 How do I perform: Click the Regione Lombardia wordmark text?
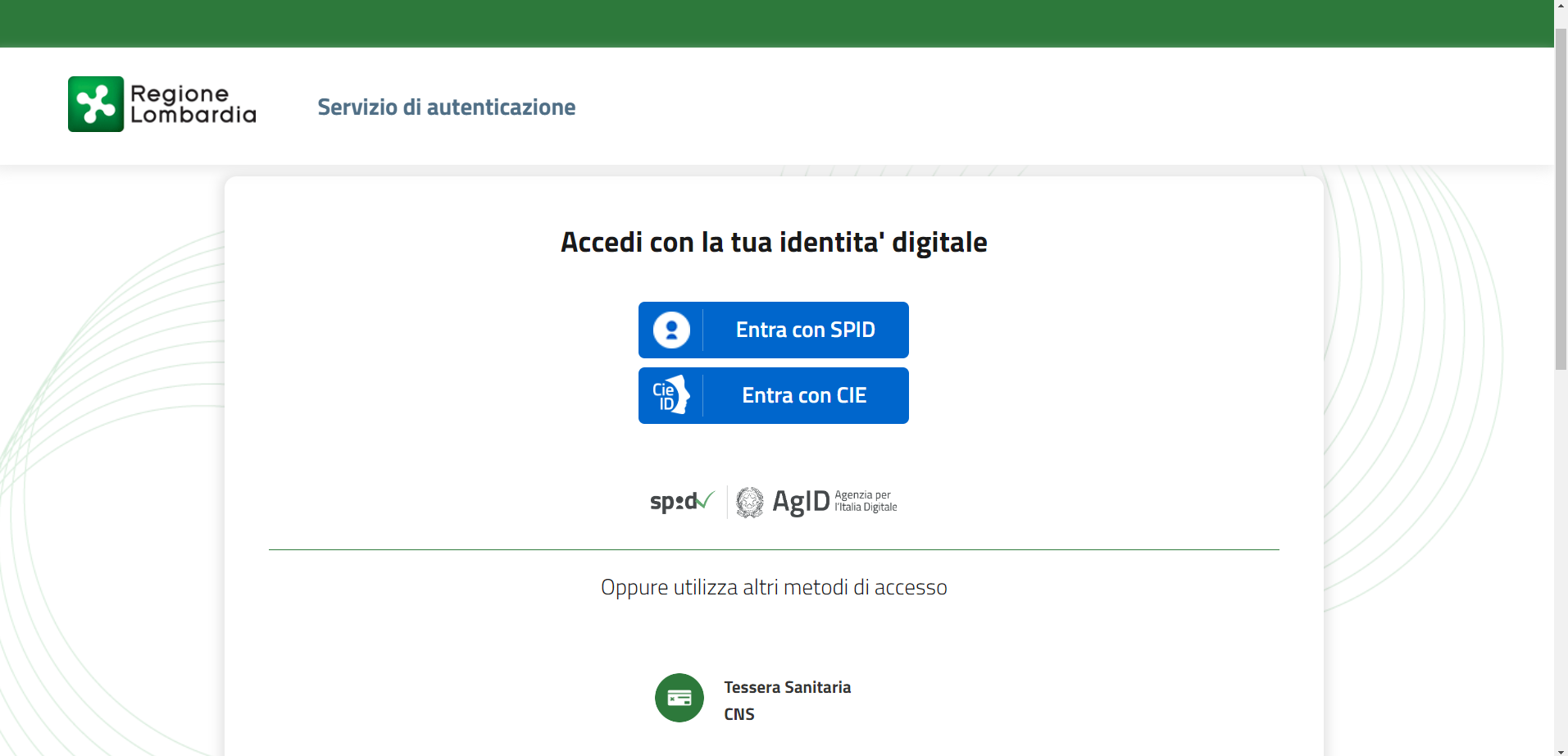193,104
